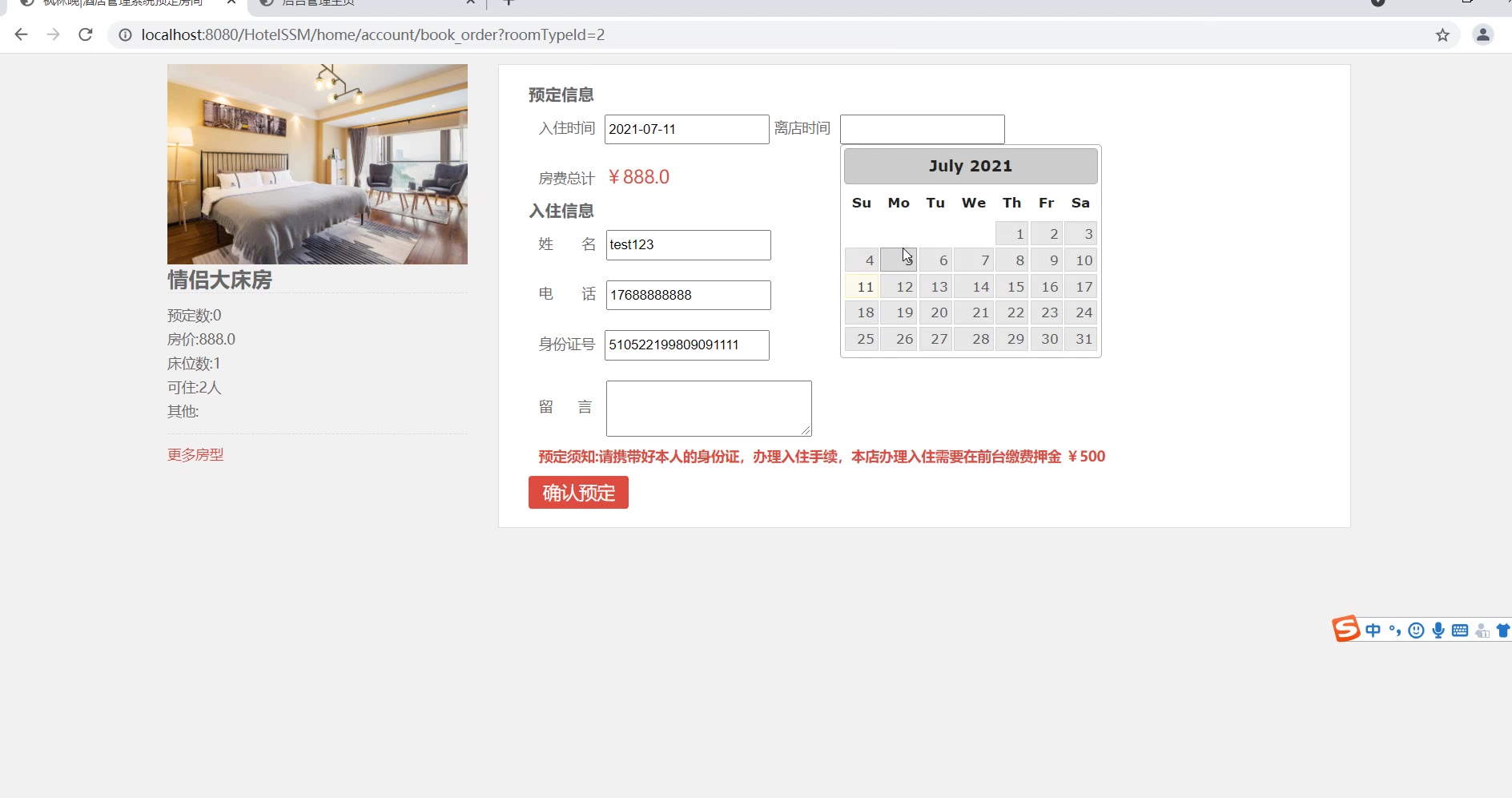Image resolution: width=1512 pixels, height=798 pixels.
Task: Choose July 20 in the calendar
Action: click(x=935, y=312)
